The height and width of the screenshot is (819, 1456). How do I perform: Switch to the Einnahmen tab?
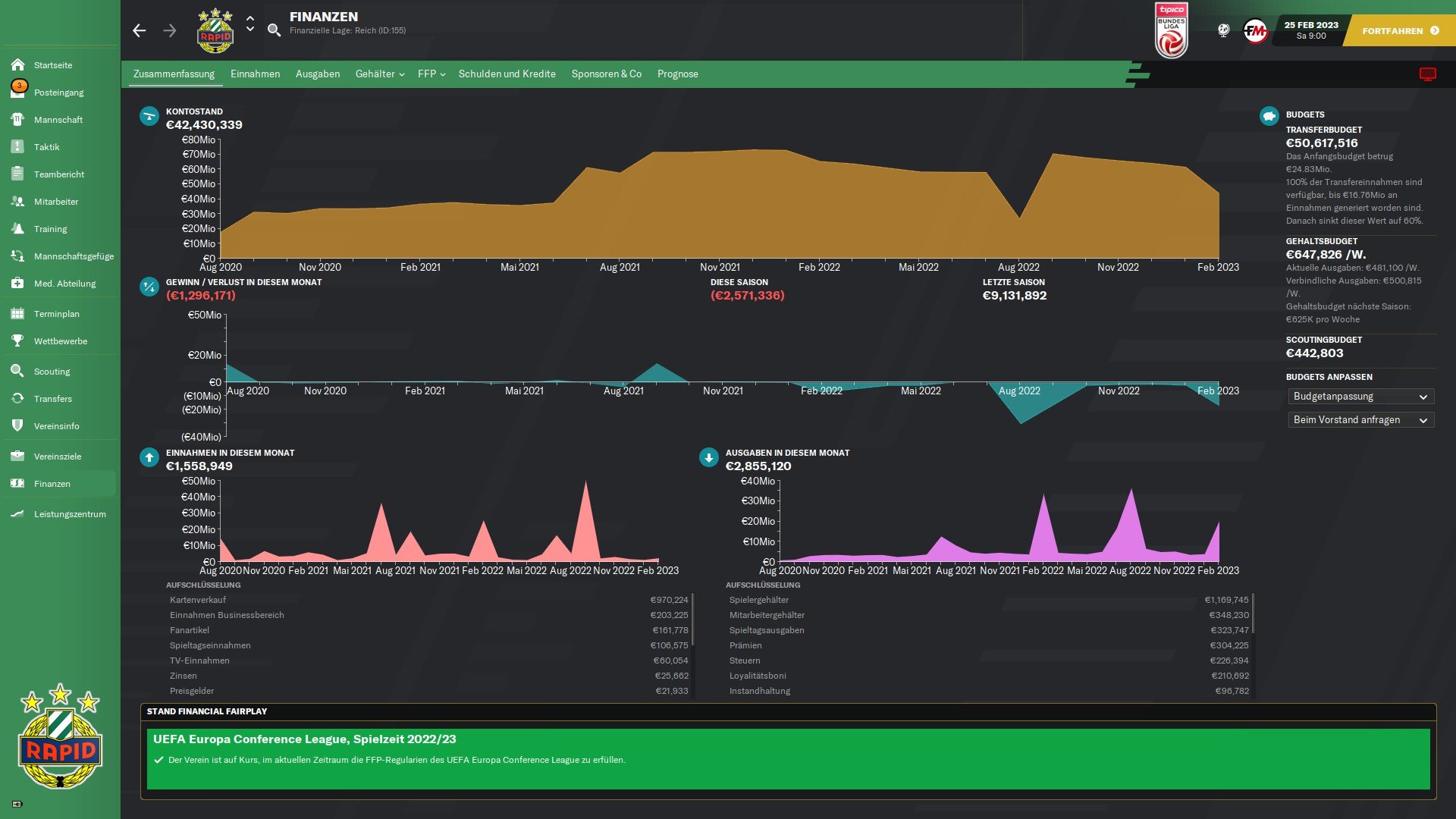coord(255,74)
